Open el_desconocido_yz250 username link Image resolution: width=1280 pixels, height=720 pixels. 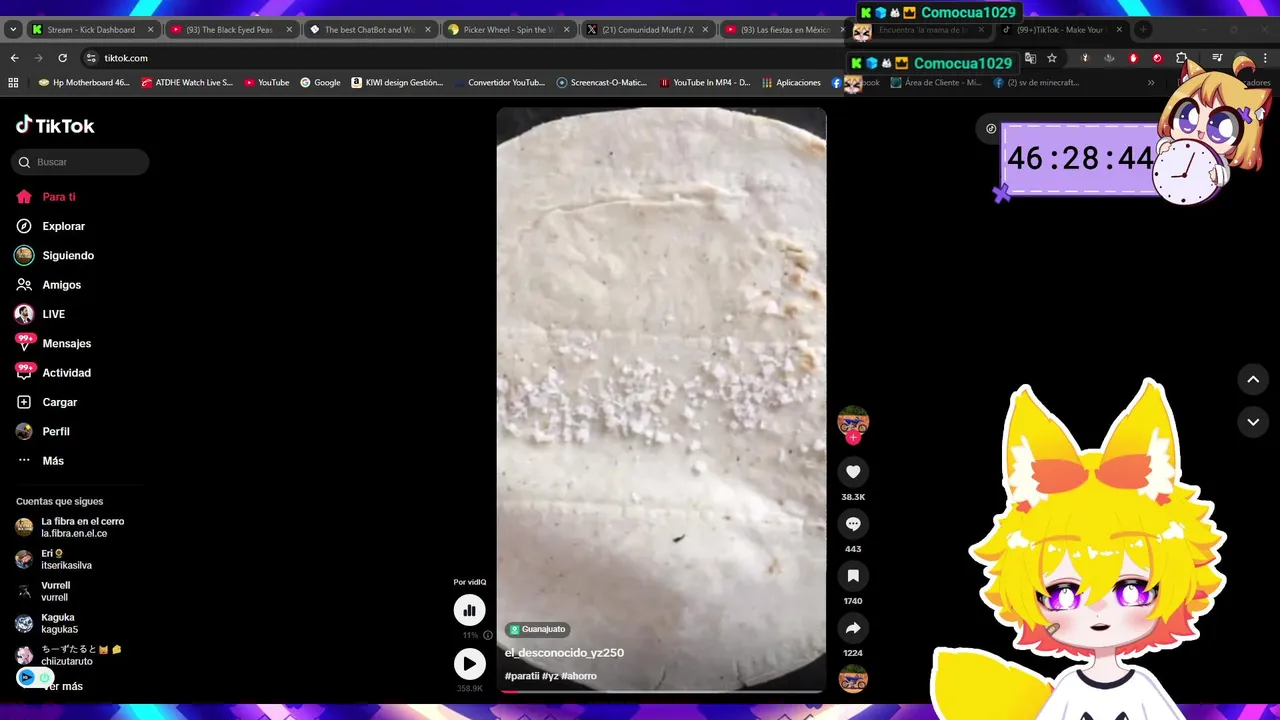(564, 653)
